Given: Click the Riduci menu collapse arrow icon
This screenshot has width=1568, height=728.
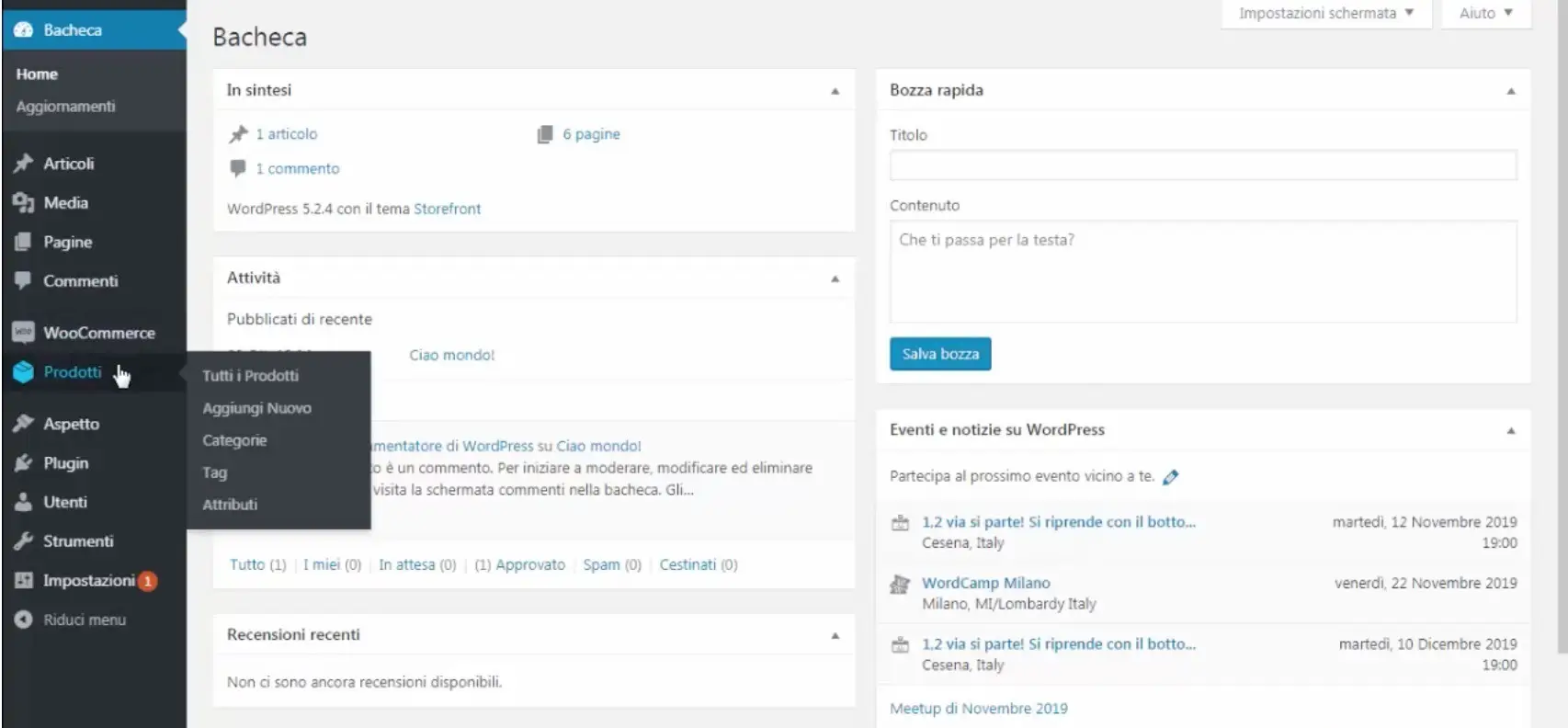Looking at the screenshot, I should coord(23,620).
